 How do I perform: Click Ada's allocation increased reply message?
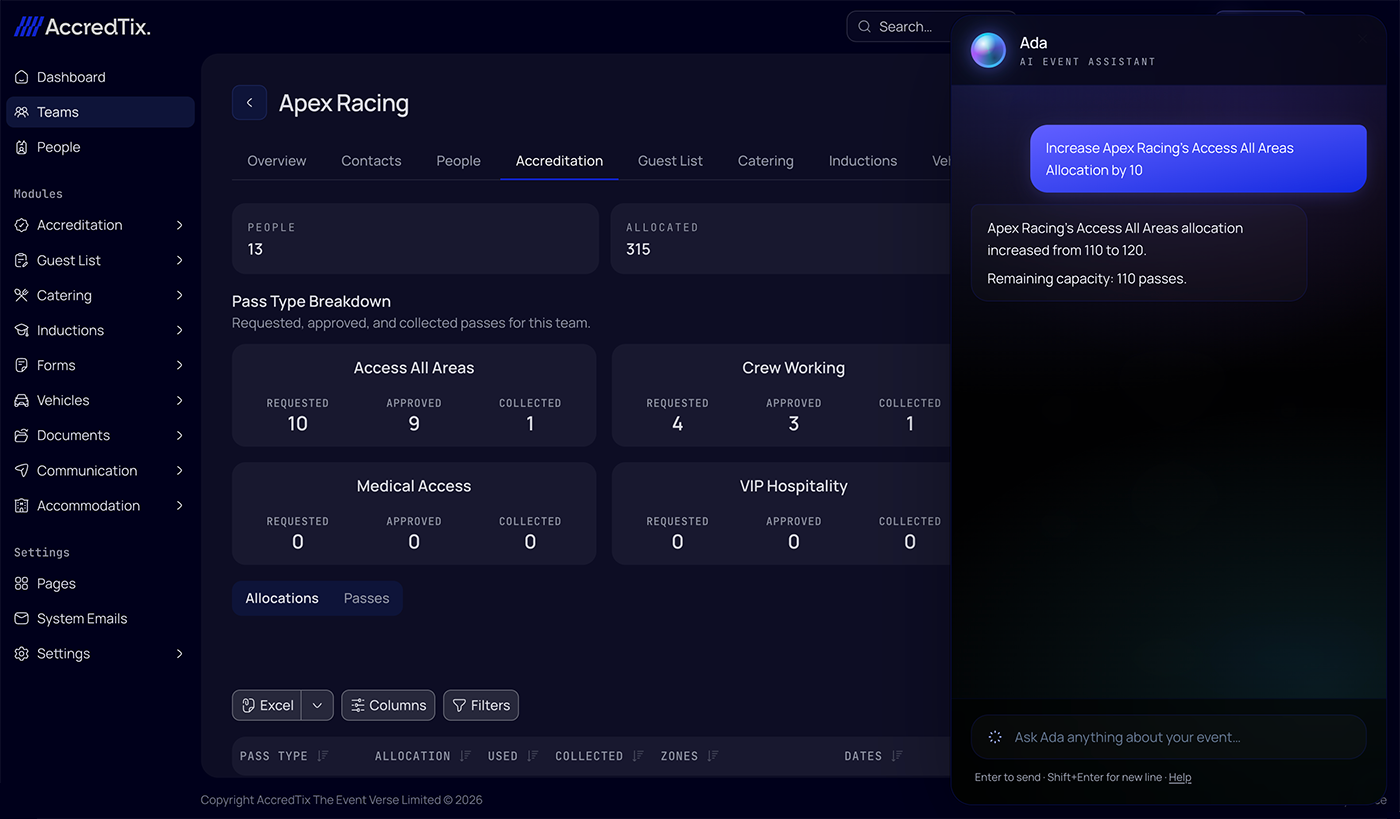click(x=1139, y=253)
